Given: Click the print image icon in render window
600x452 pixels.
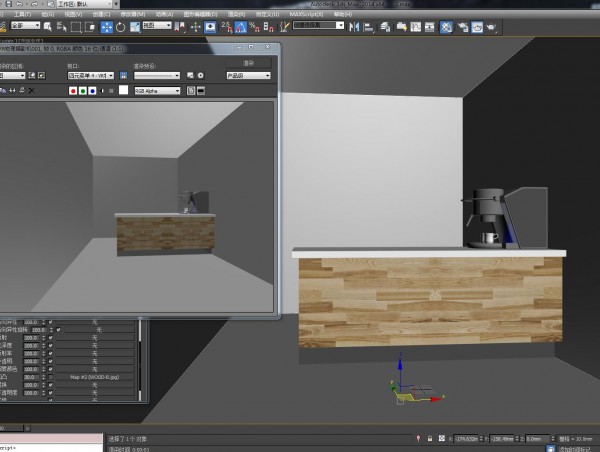Looking at the screenshot, I should click(22, 90).
